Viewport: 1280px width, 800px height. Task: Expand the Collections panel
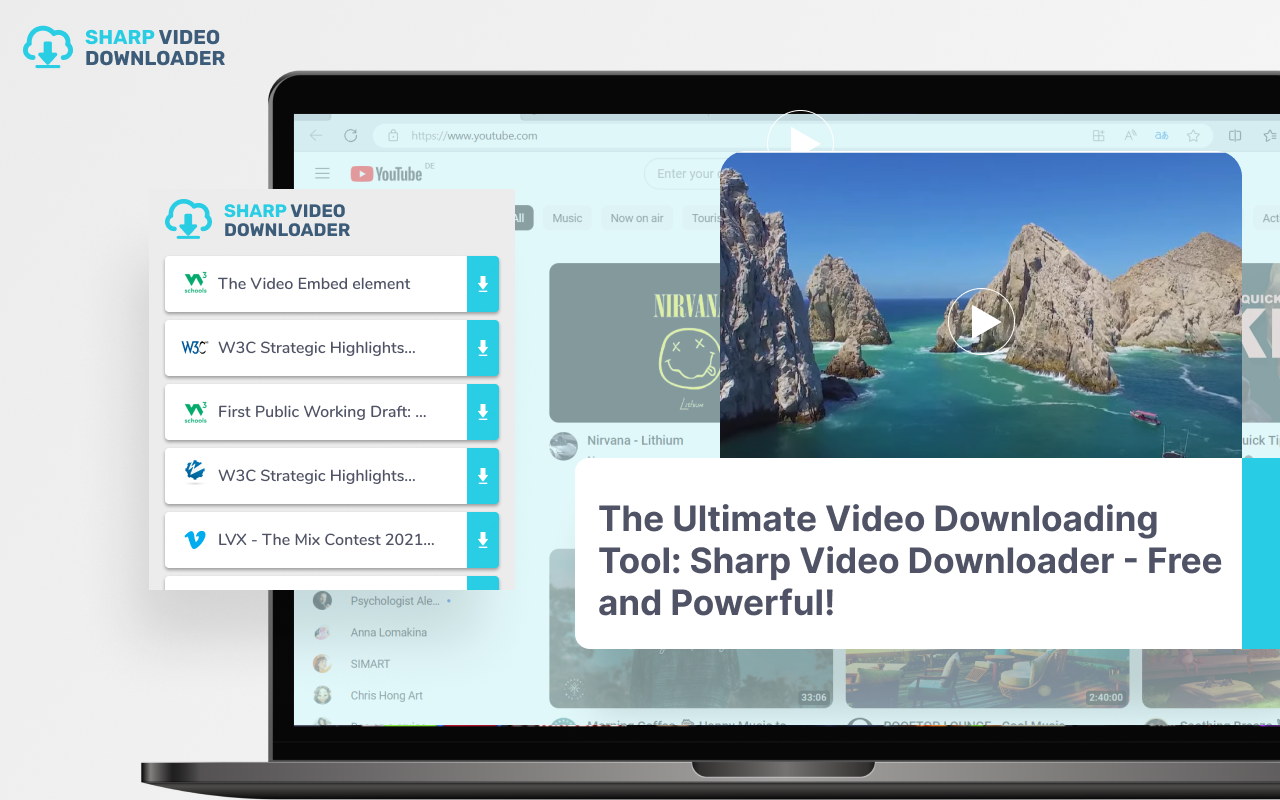pos(1272,135)
